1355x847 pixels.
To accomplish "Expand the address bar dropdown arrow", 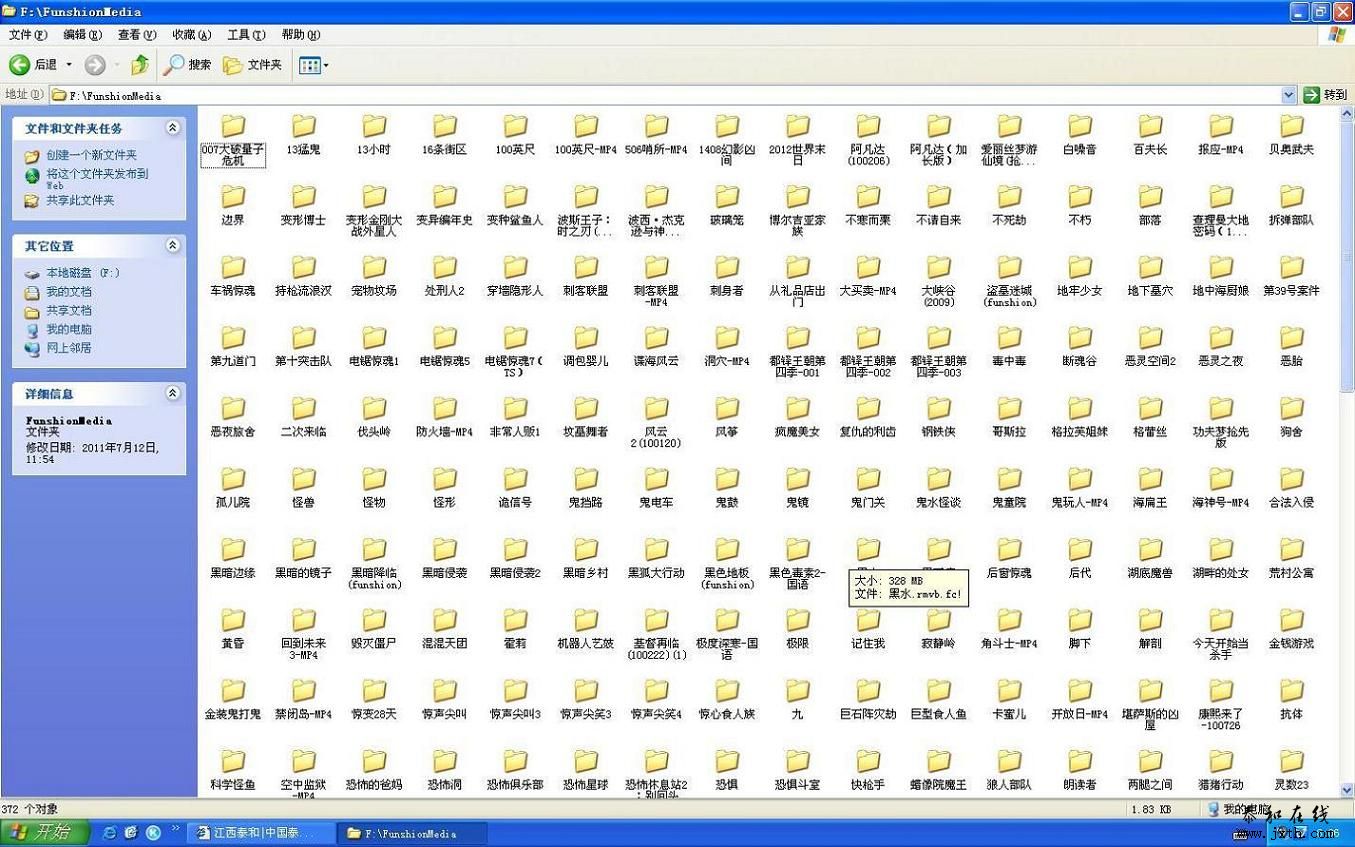I will click(1288, 95).
